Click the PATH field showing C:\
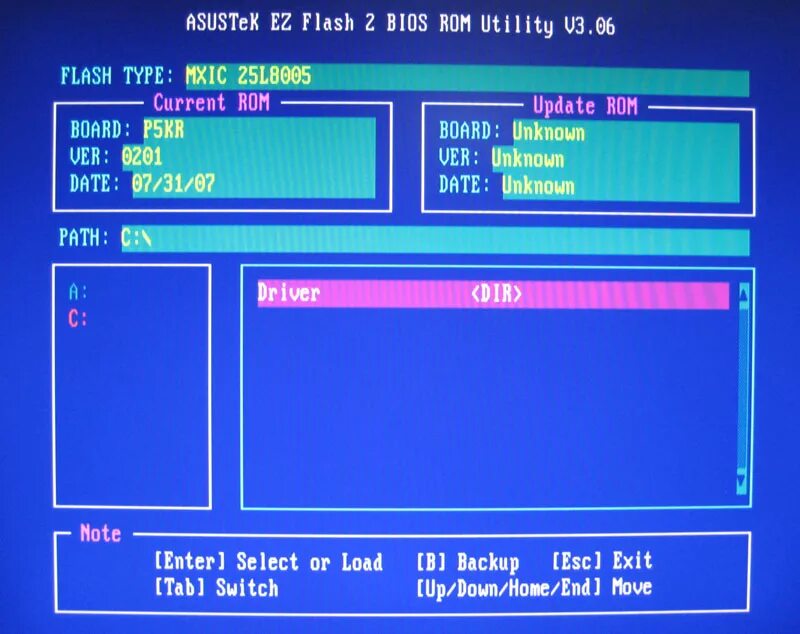Viewport: 800px width, 634px height. (x=435, y=239)
